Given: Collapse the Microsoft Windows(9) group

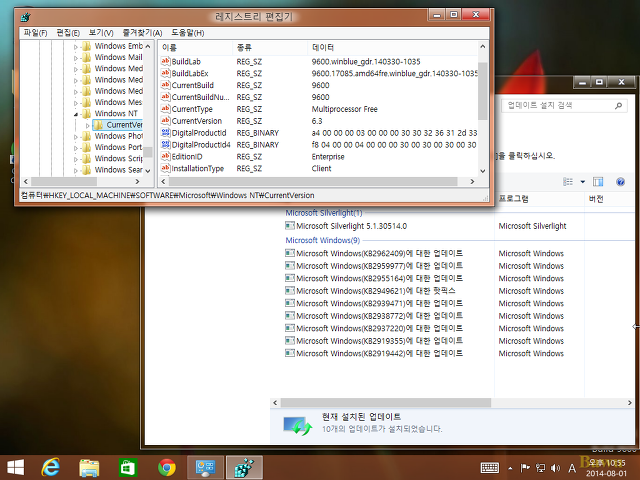Looking at the screenshot, I should tap(322, 240).
